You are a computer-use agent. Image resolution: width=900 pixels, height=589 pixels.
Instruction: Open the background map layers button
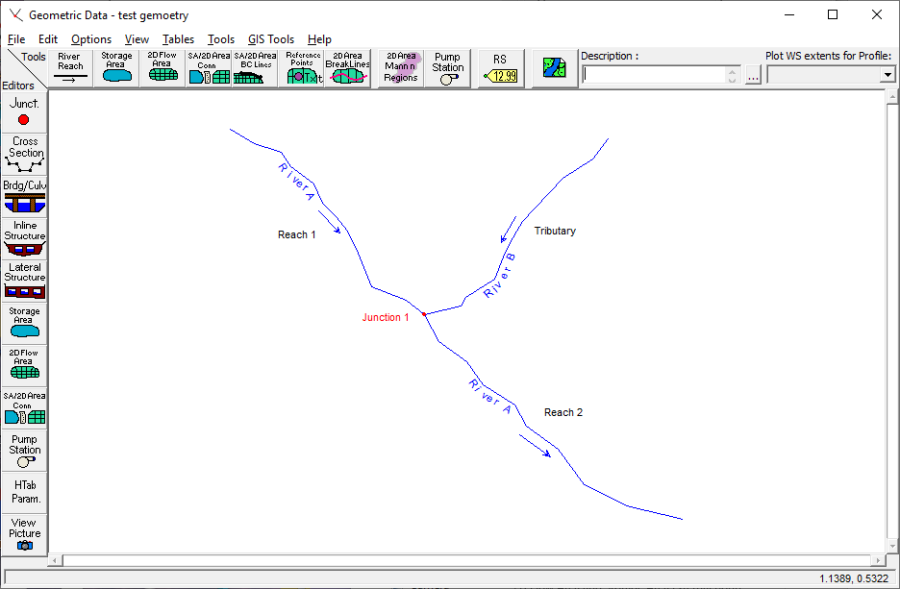click(554, 68)
